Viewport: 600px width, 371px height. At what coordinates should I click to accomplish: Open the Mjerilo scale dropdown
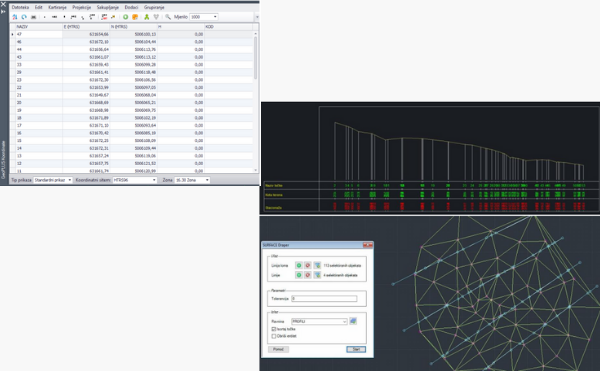(204, 17)
